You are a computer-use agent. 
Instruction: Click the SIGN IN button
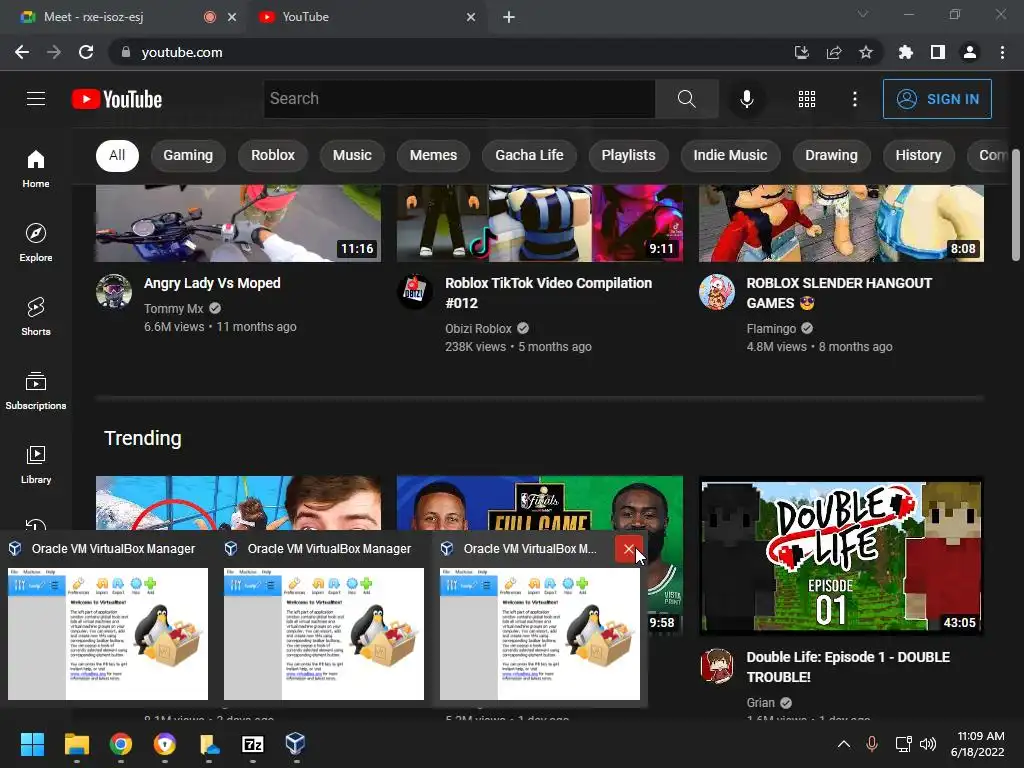pos(937,99)
